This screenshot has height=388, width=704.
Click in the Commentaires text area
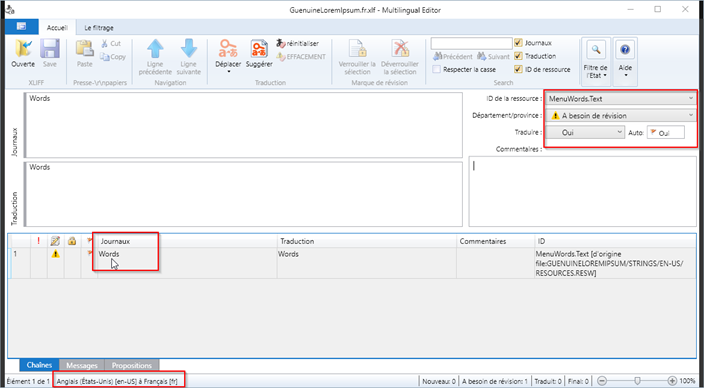583,191
